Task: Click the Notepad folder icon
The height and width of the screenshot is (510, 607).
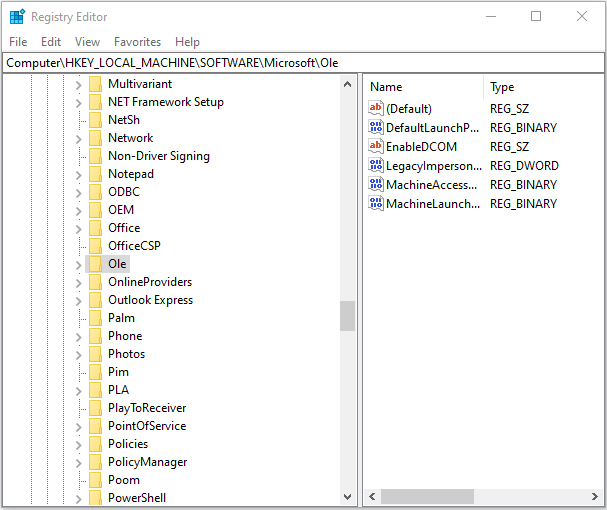Action: (95, 174)
